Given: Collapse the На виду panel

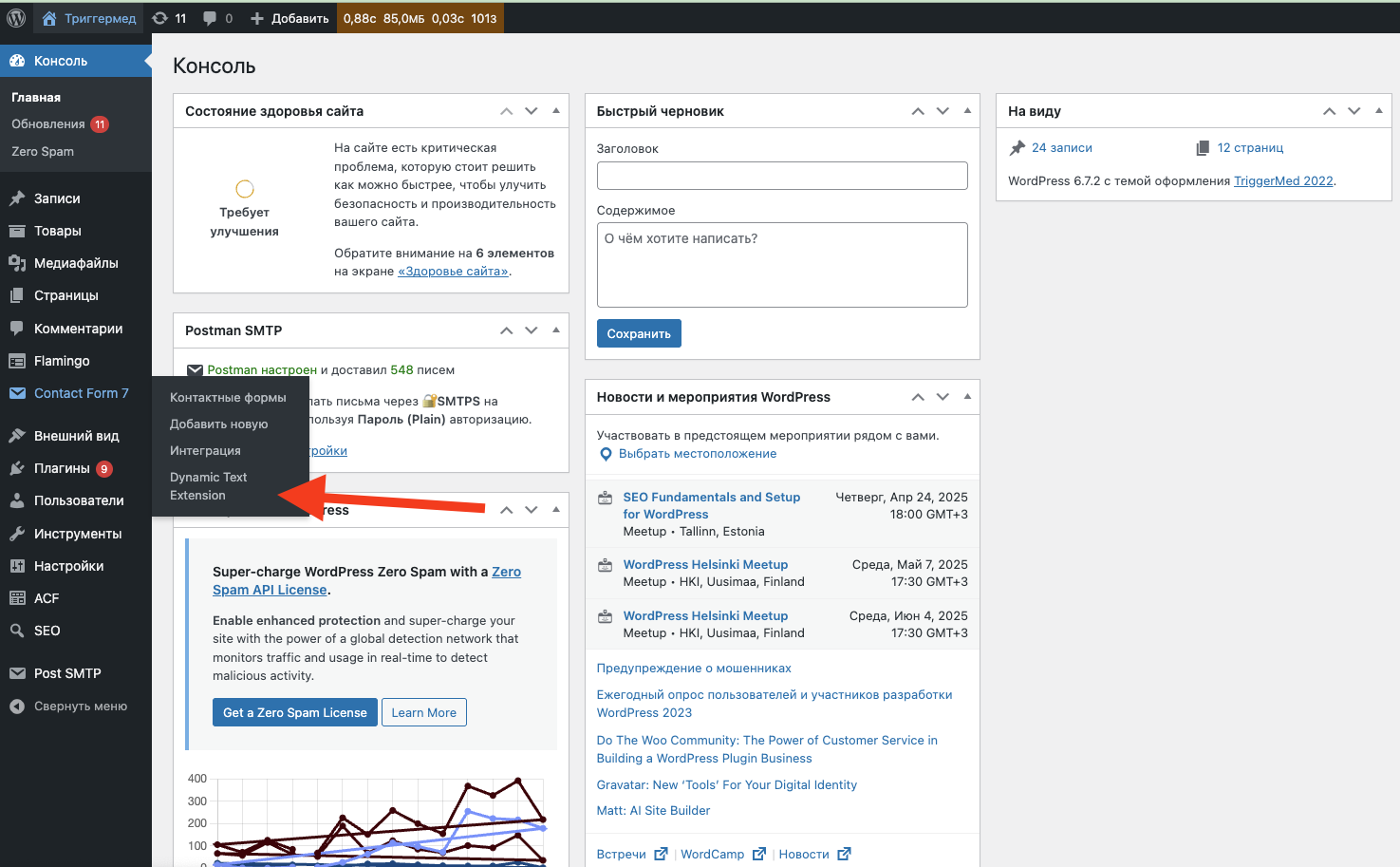Looking at the screenshot, I should tap(1379, 111).
